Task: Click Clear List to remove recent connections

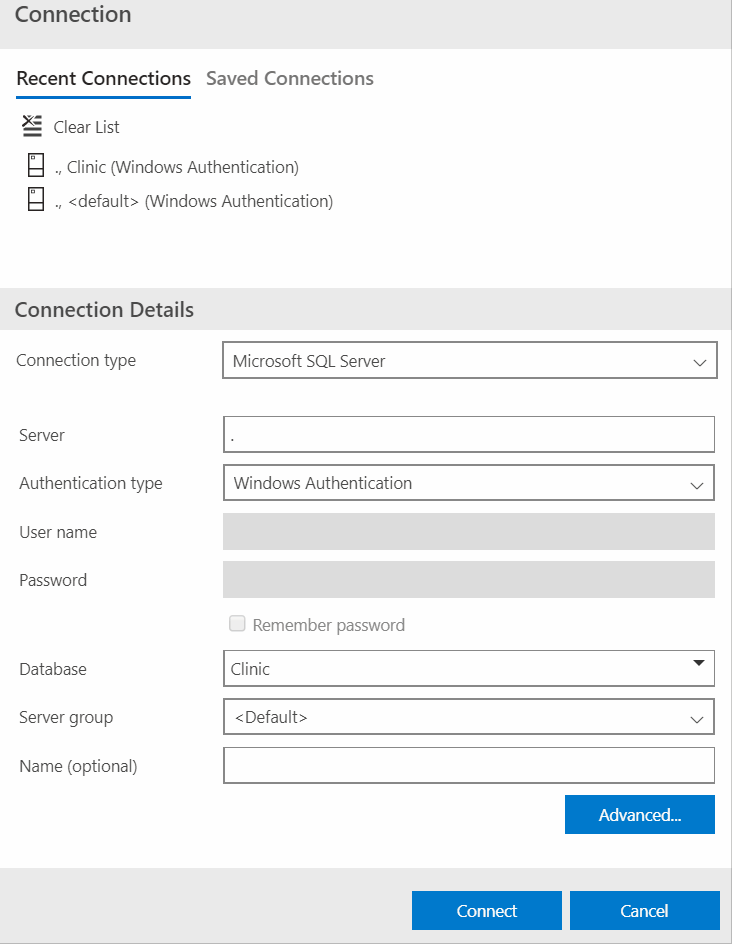Action: click(84, 126)
